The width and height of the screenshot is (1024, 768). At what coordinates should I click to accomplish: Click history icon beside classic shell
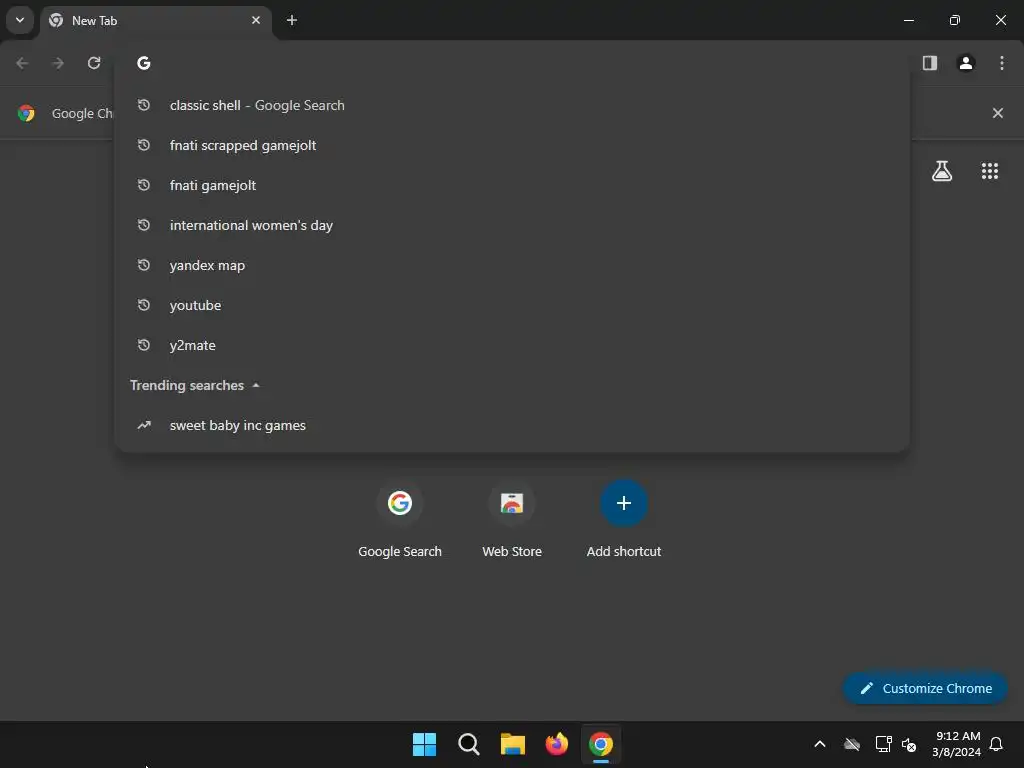(144, 105)
